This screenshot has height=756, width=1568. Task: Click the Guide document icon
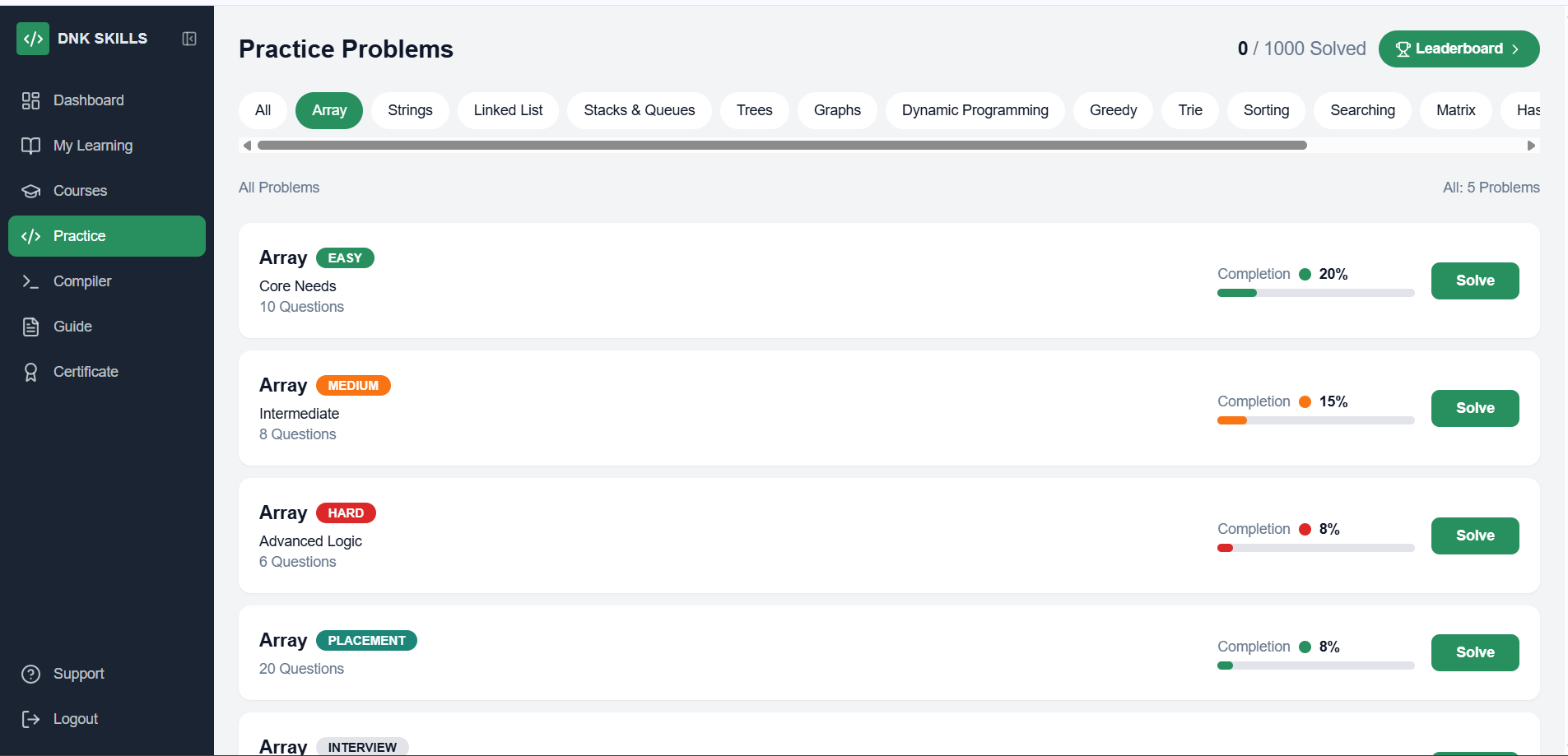coord(30,327)
